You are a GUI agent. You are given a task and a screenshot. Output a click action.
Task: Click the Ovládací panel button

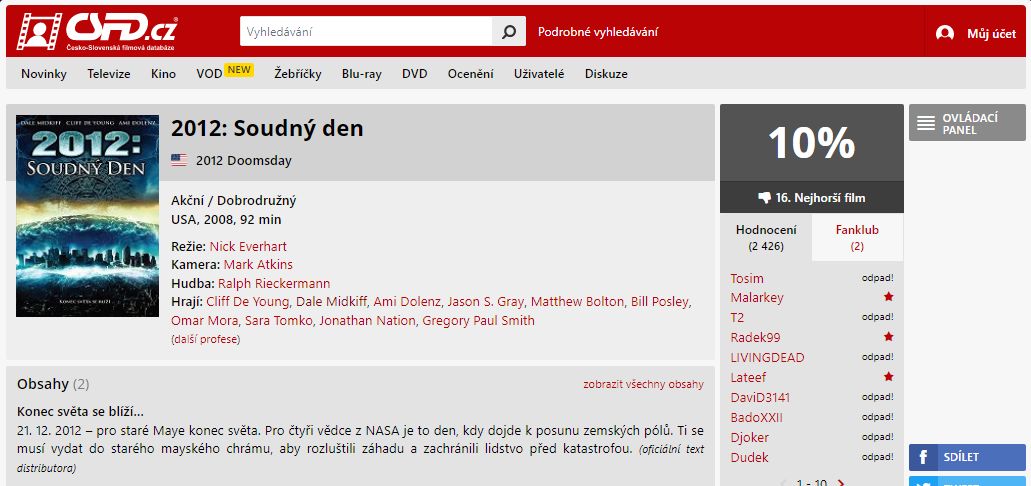click(967, 122)
